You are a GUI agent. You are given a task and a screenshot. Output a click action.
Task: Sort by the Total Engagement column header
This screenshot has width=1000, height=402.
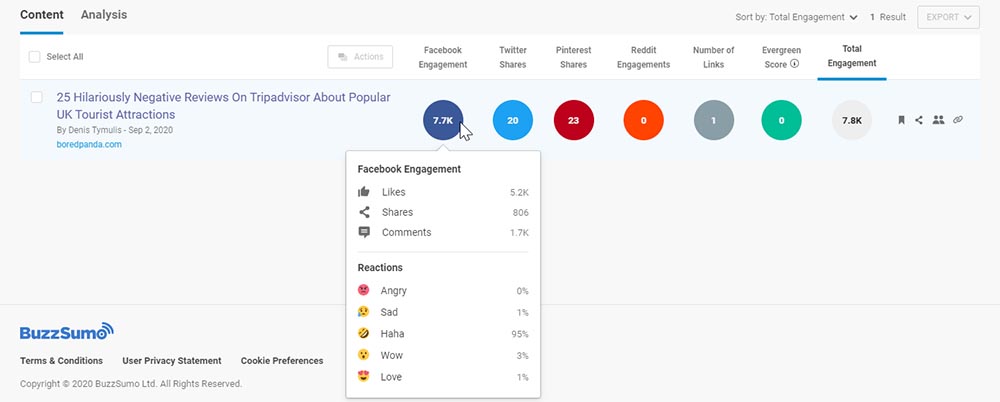pos(852,57)
